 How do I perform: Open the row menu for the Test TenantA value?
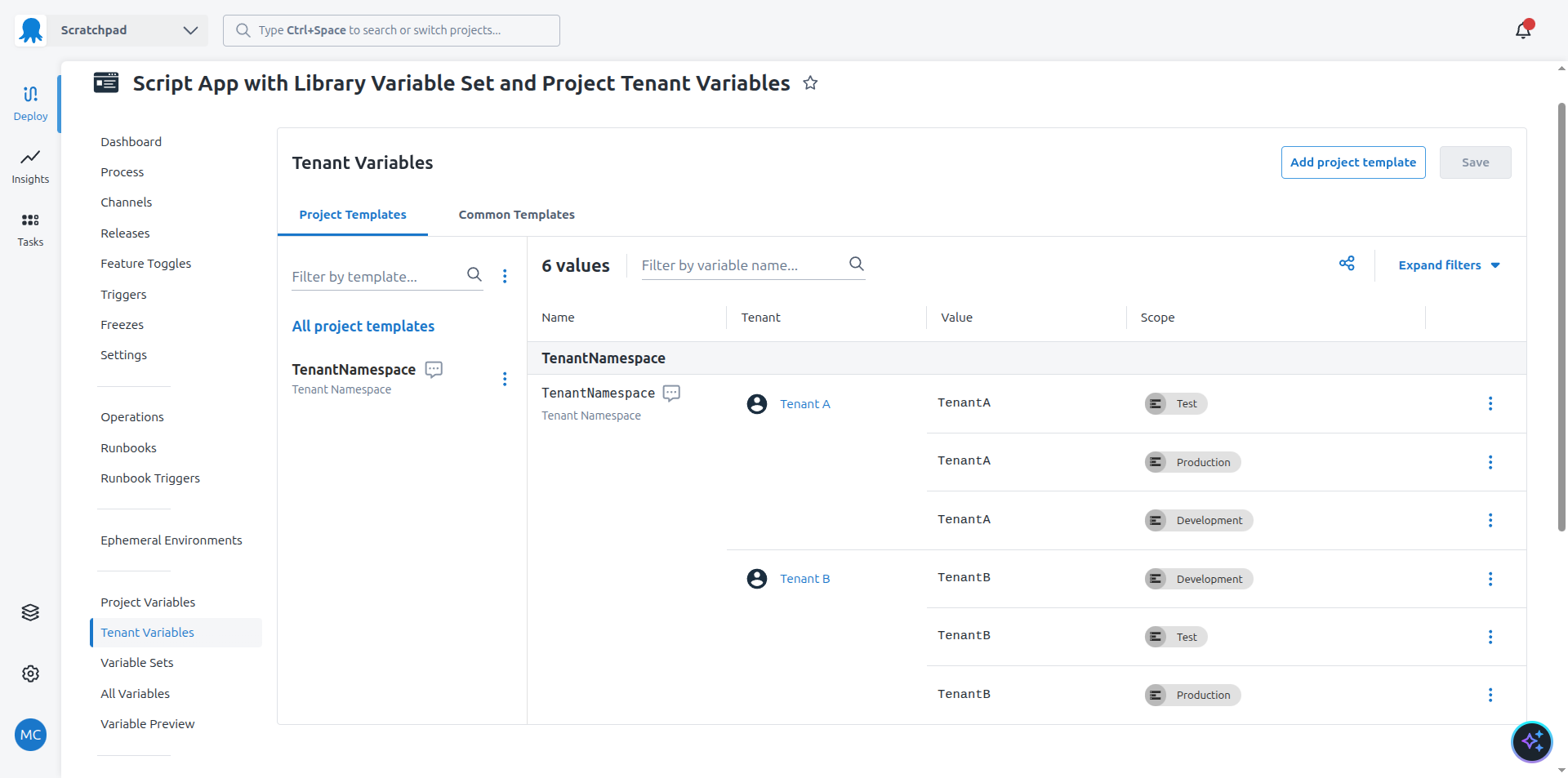(1491, 403)
